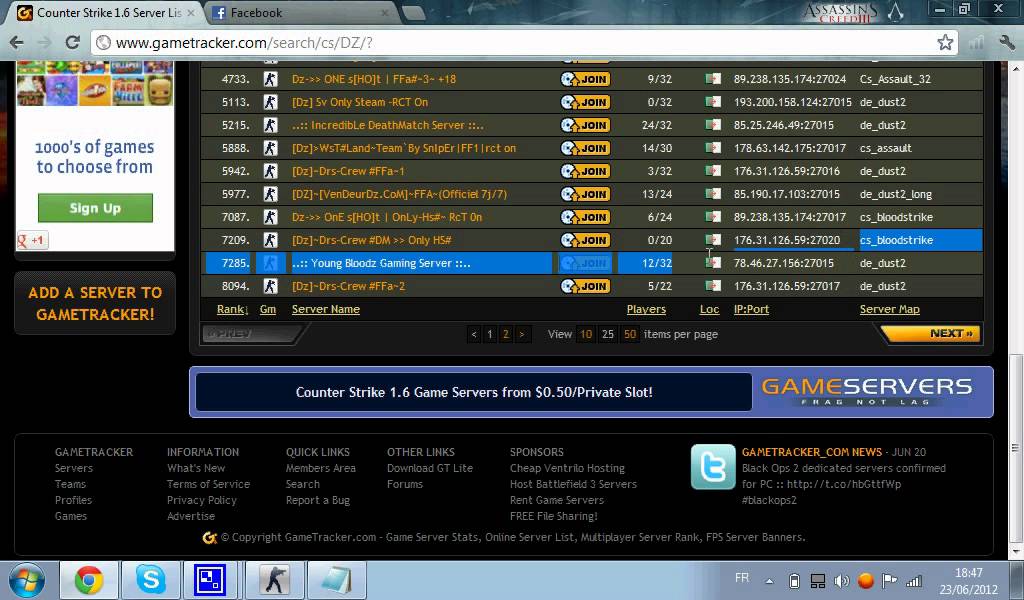Open Skype from the taskbar
The height and width of the screenshot is (600, 1024).
tap(151, 580)
